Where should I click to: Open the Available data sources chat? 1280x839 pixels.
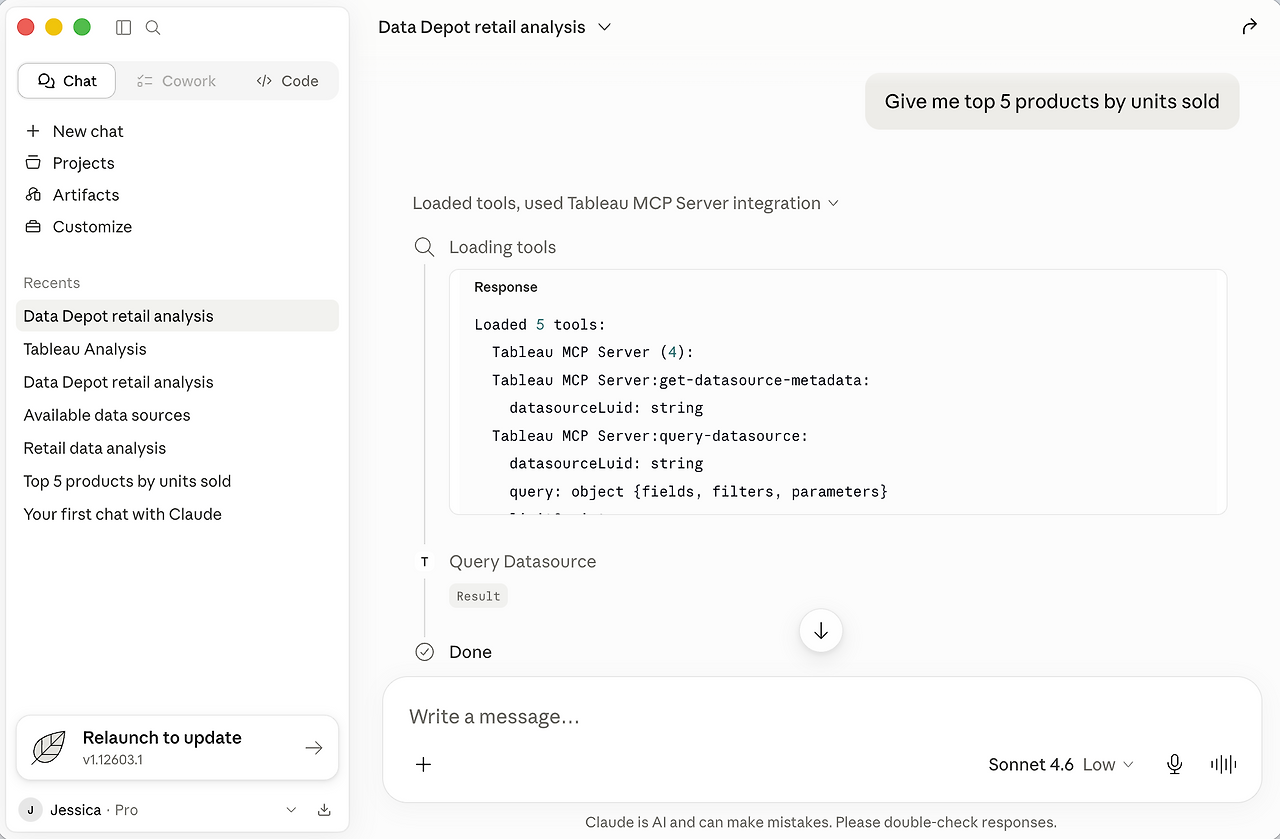point(178,415)
